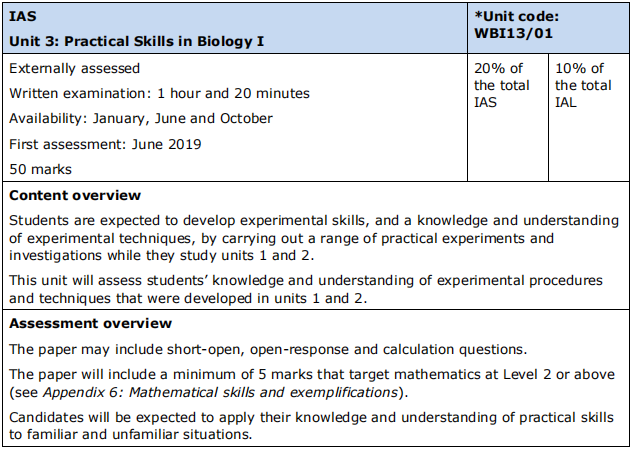
Task: Click sentence about minimum of 5 marks
Action: [x=312, y=383]
